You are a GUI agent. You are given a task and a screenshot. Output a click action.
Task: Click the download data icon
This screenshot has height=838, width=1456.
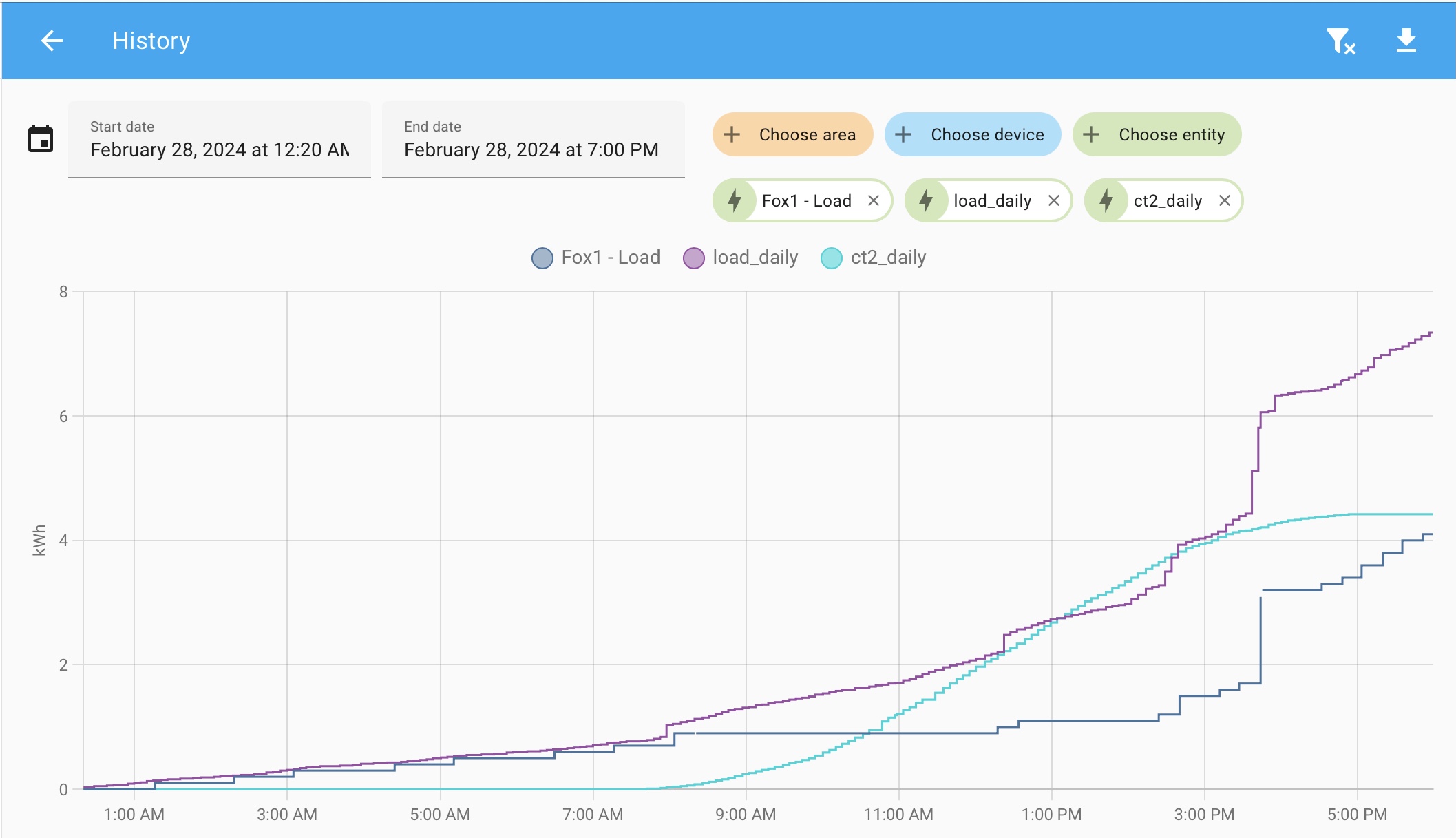click(1406, 41)
